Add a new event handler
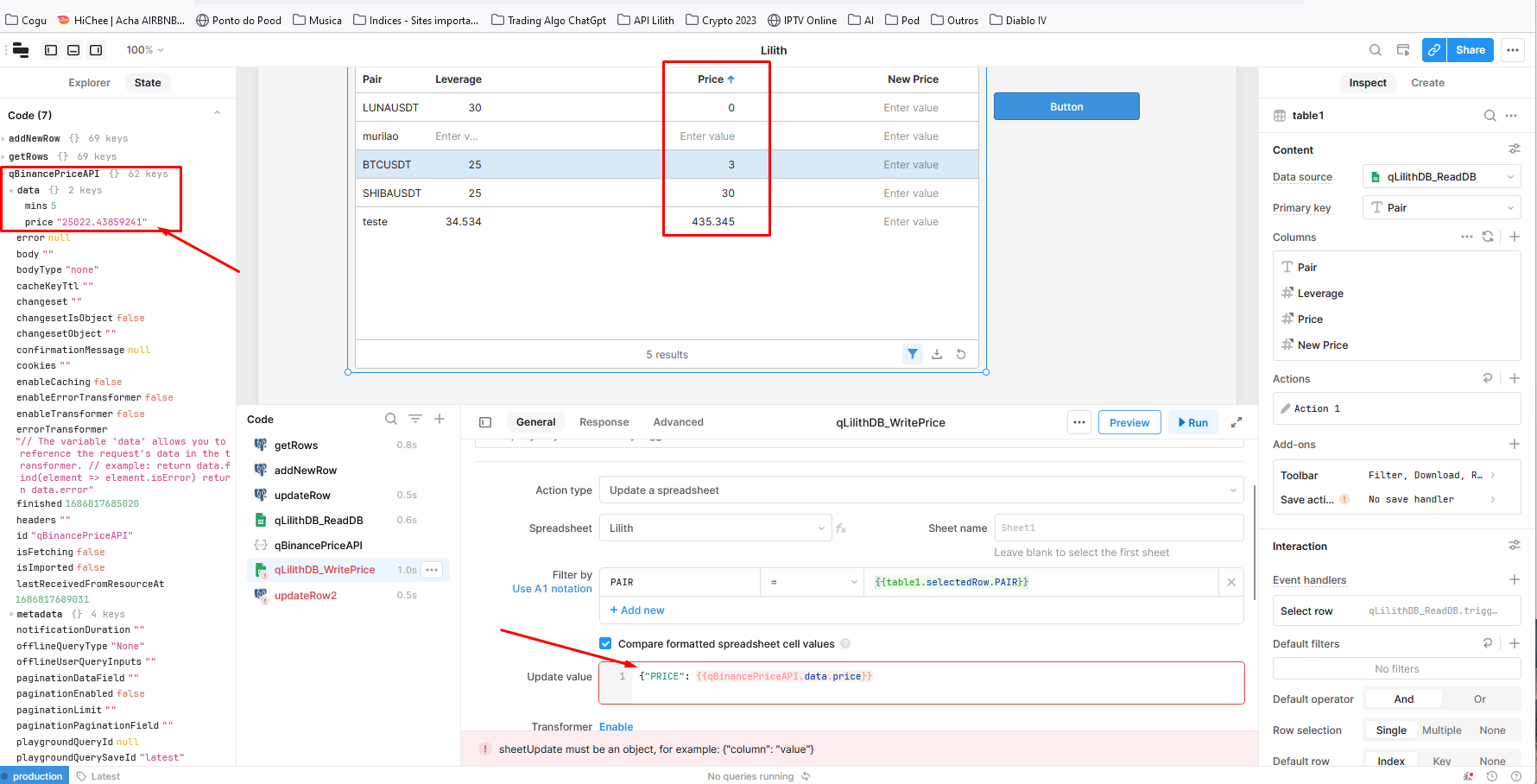Image resolution: width=1537 pixels, height=784 pixels. (x=1515, y=579)
